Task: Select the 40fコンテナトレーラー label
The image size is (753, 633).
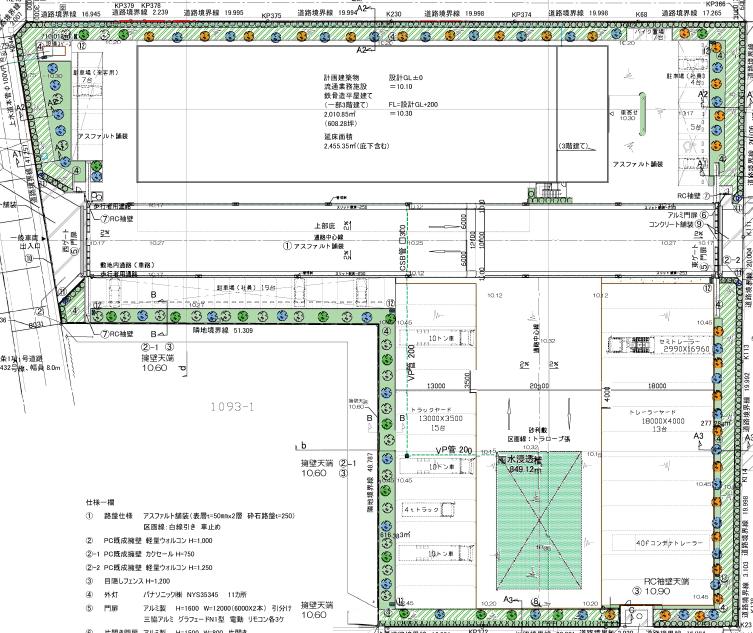Action: [669, 543]
